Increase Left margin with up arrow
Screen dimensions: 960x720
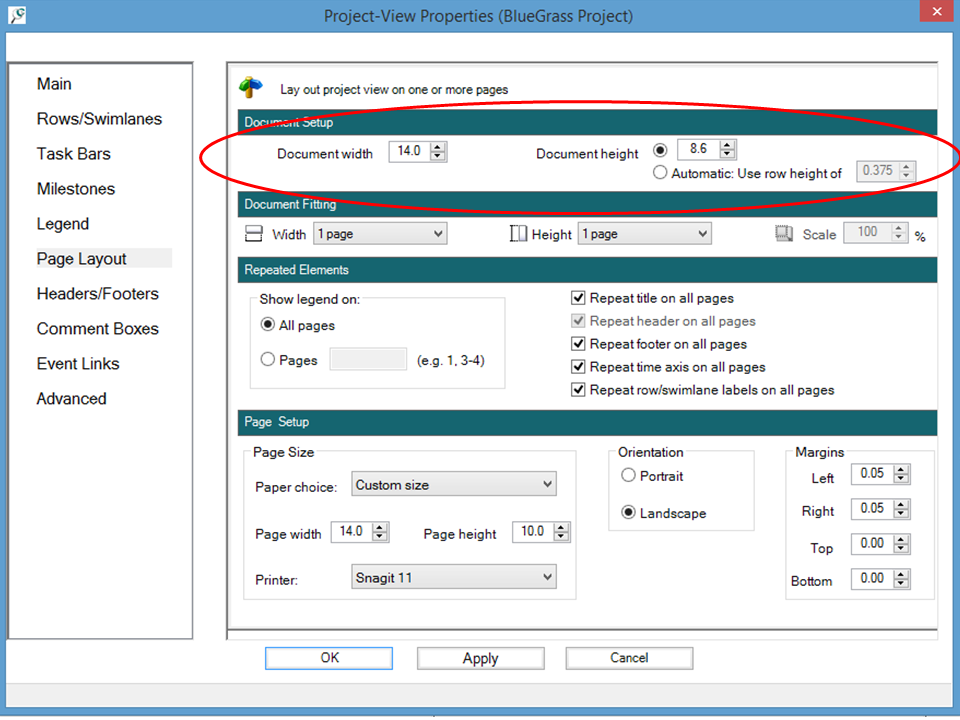[x=901, y=470]
